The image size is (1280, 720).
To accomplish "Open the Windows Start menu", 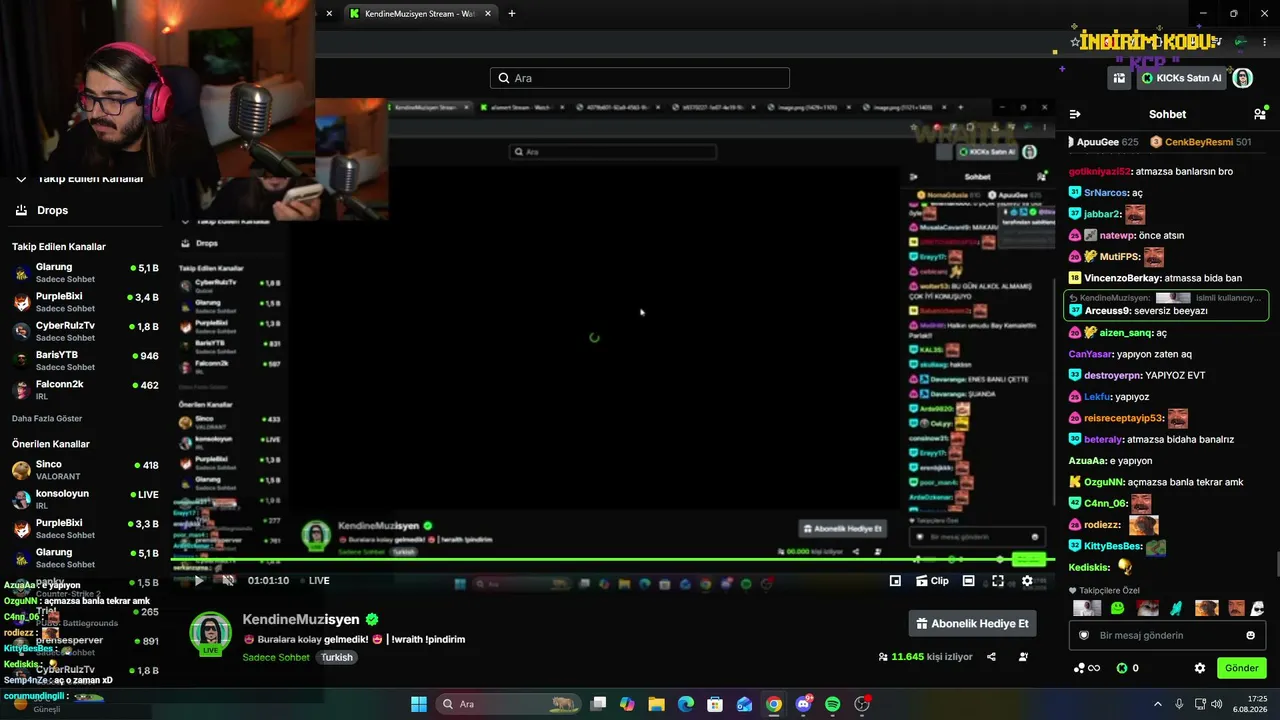I will click(419, 704).
